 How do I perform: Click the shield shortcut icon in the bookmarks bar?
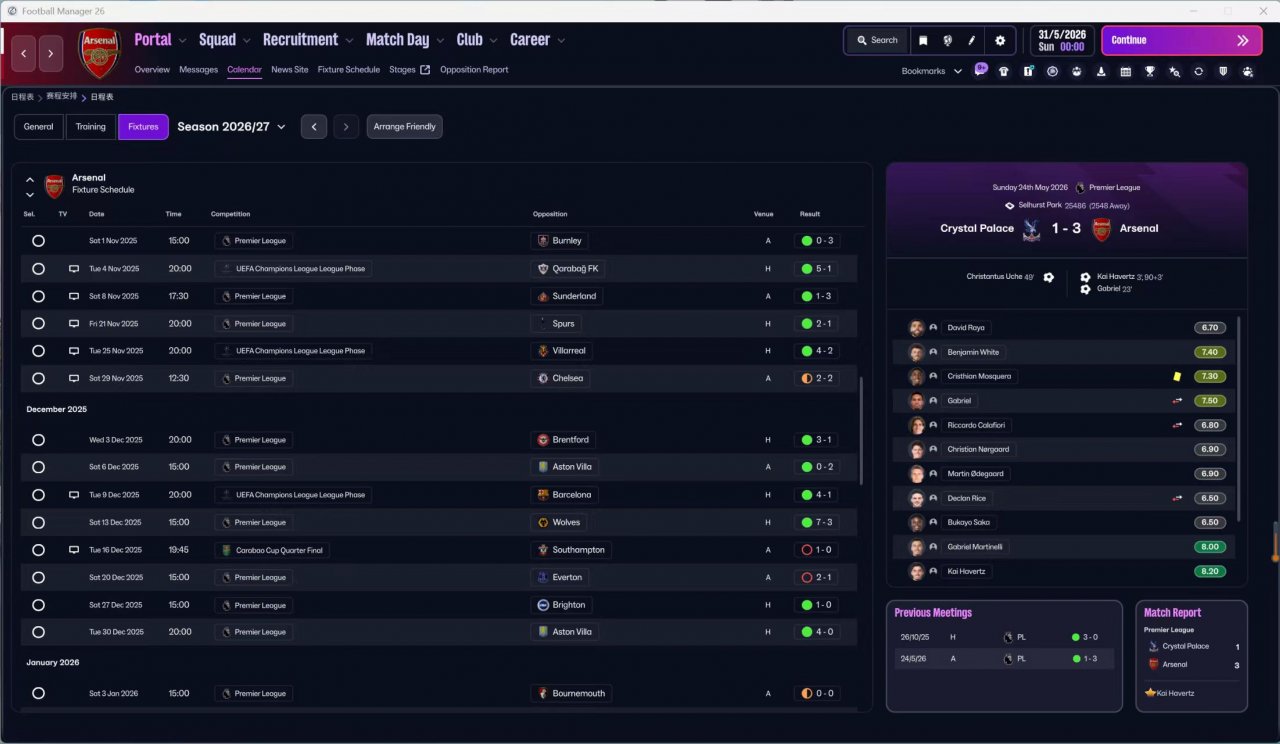pyautogui.click(x=1223, y=72)
